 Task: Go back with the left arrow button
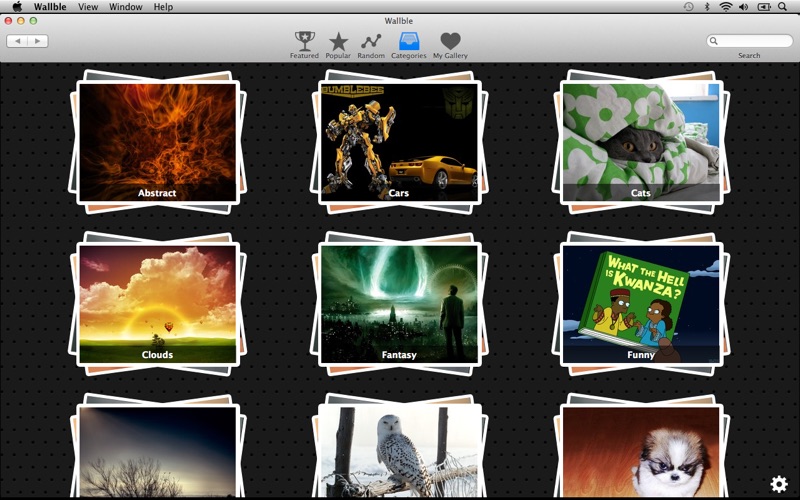click(x=17, y=41)
